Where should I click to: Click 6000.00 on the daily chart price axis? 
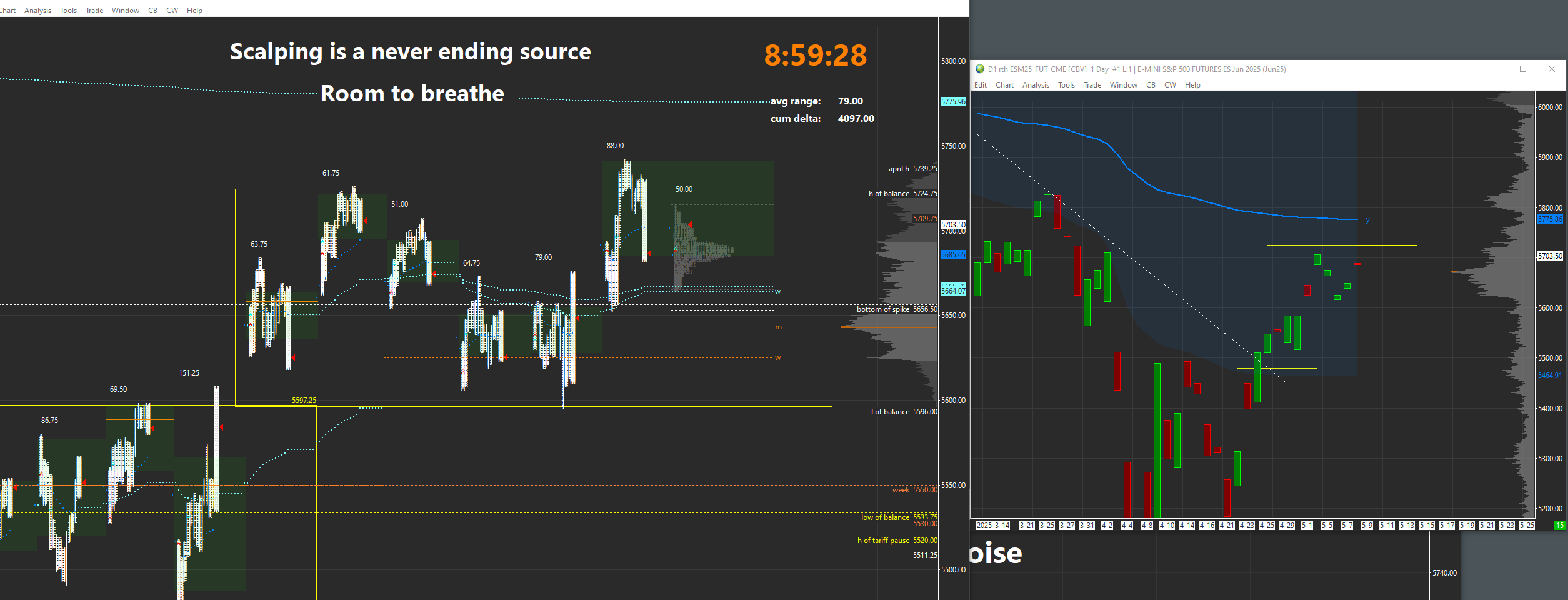[1551, 107]
